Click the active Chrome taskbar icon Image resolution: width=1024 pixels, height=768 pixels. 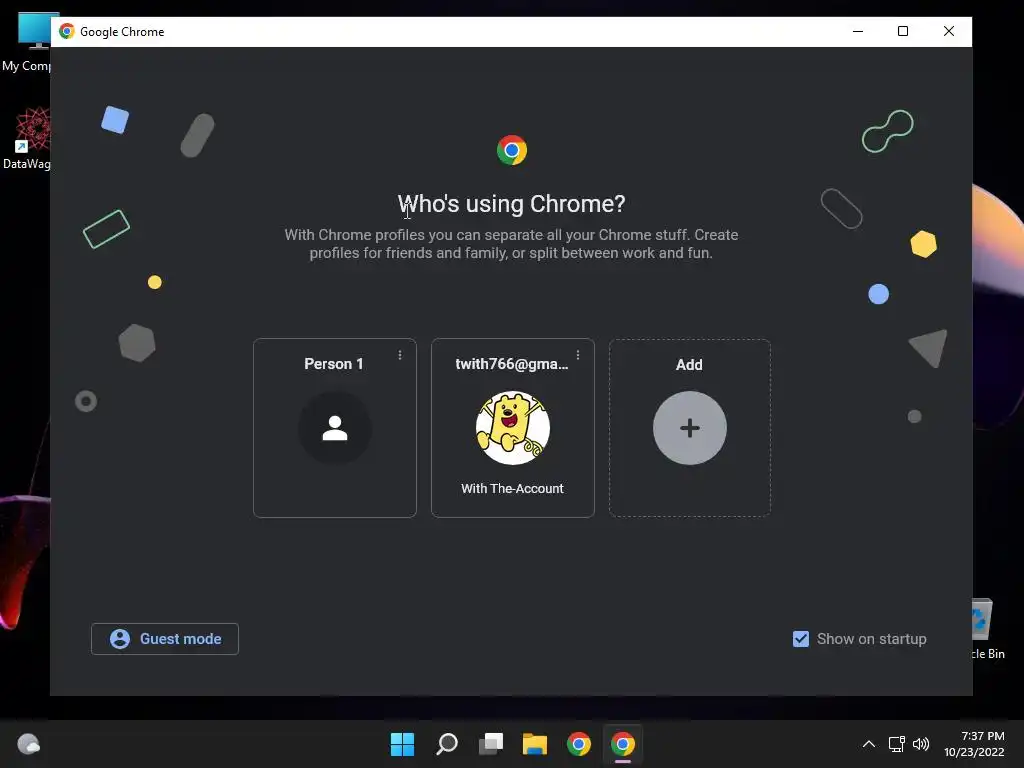coord(623,744)
